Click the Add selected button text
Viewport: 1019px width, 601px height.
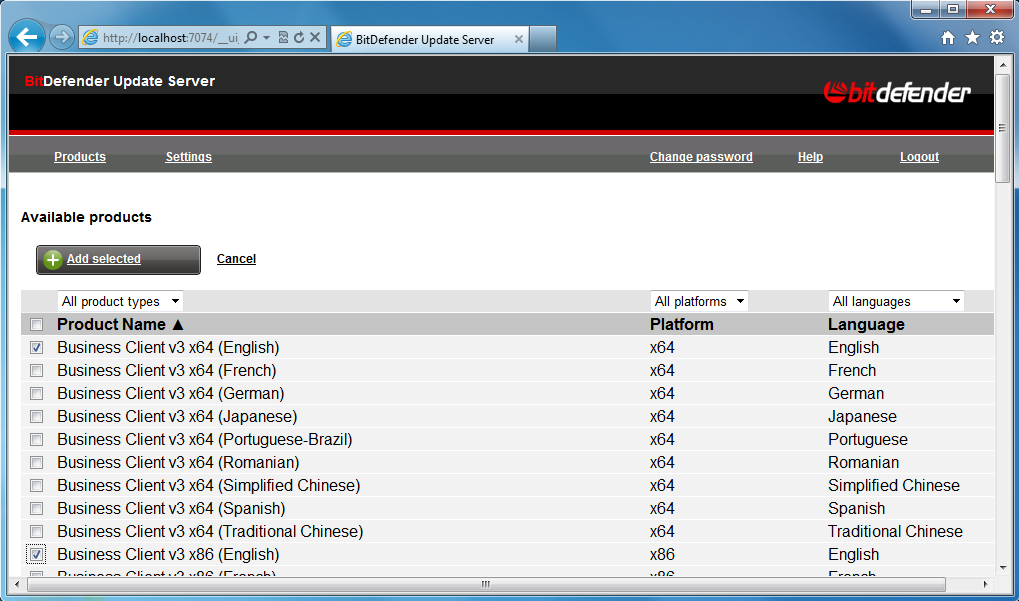pos(103,259)
